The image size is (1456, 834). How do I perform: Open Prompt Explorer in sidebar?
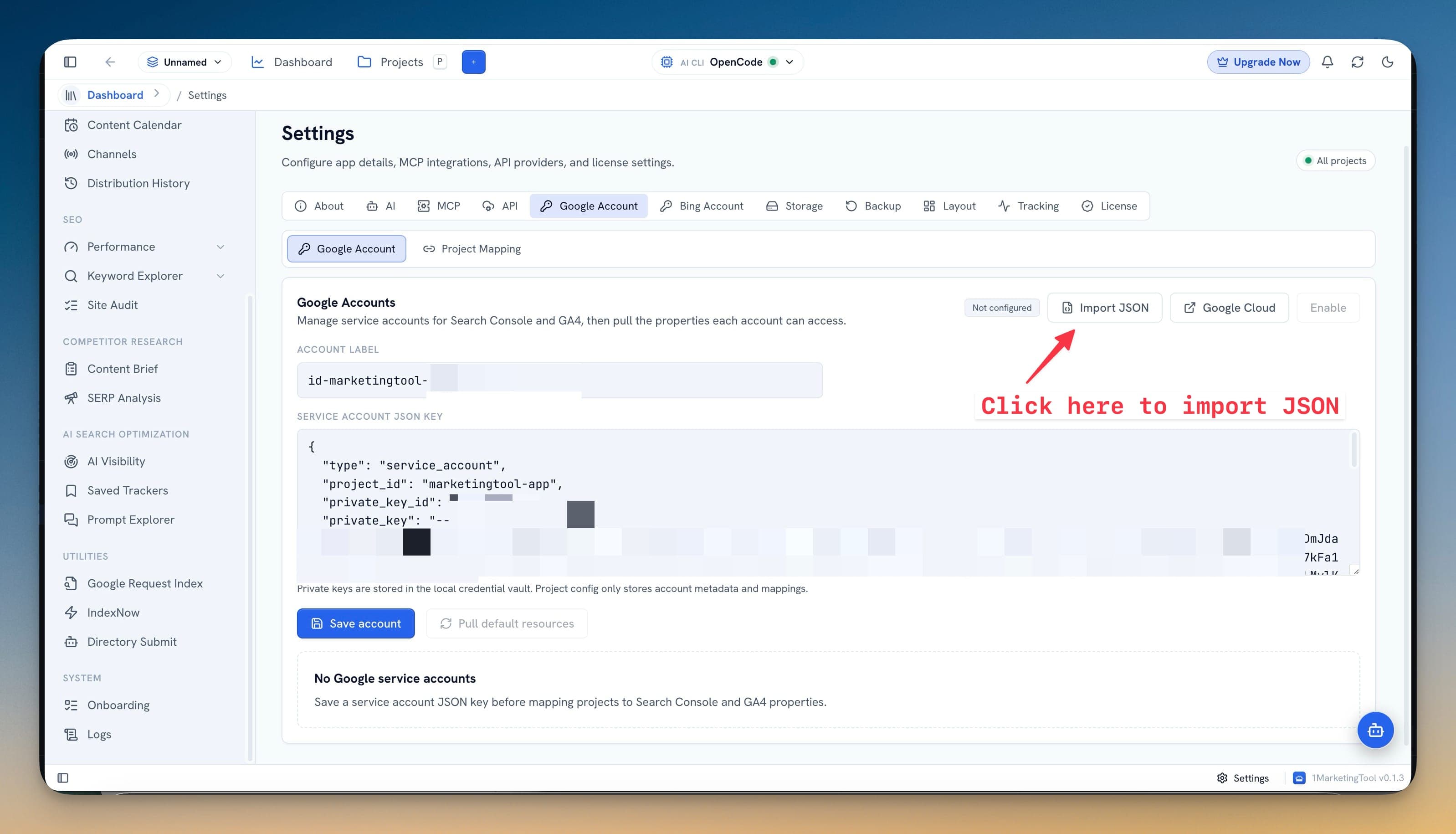tap(131, 520)
